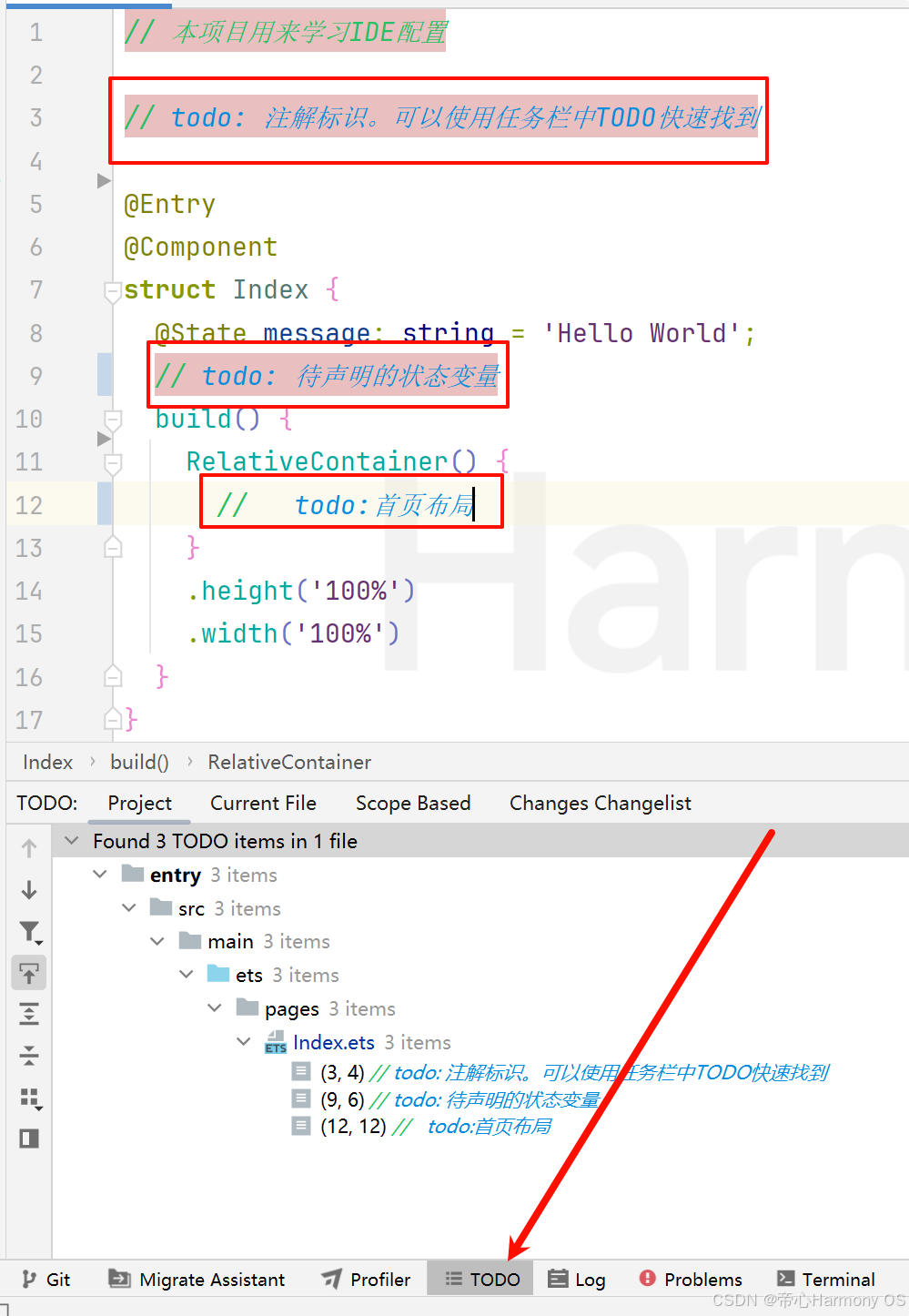Open the Git tool window
The width and height of the screenshot is (909, 1316).
tap(45, 1279)
